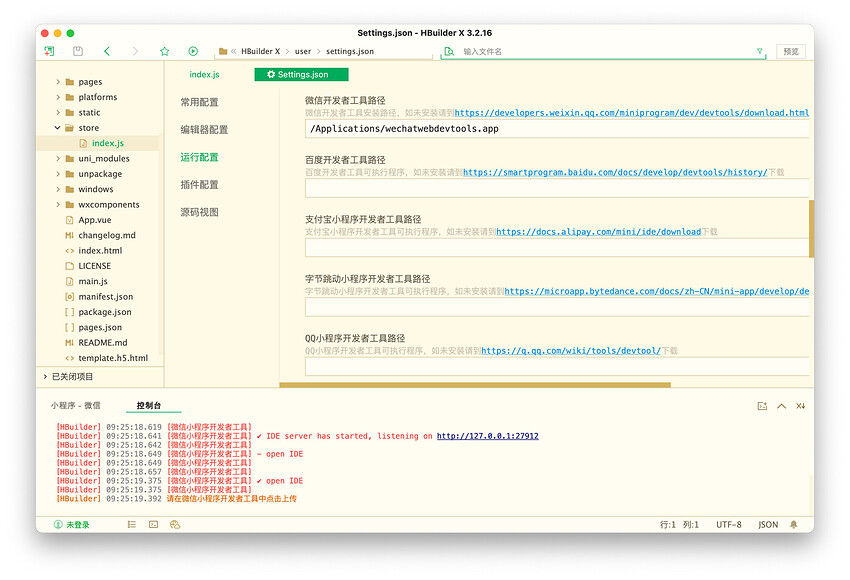The width and height of the screenshot is (850, 580).
Task: Open the developers.weixin.qq.com download link
Action: coord(632,113)
